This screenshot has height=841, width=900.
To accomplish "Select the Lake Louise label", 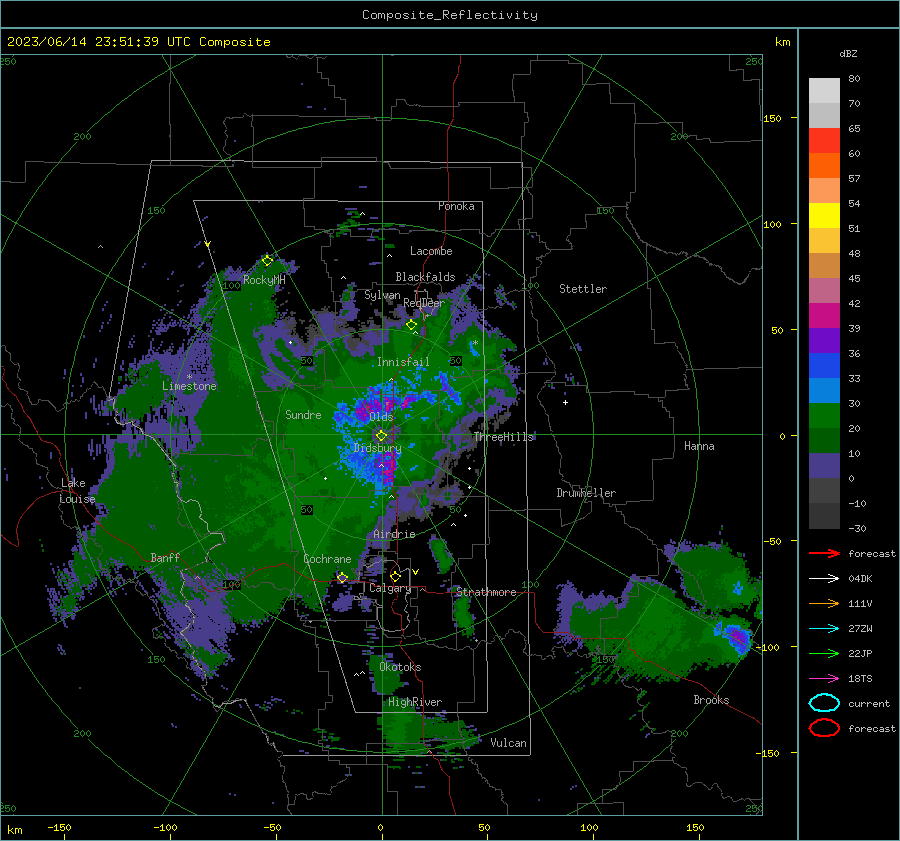I will coord(77,491).
